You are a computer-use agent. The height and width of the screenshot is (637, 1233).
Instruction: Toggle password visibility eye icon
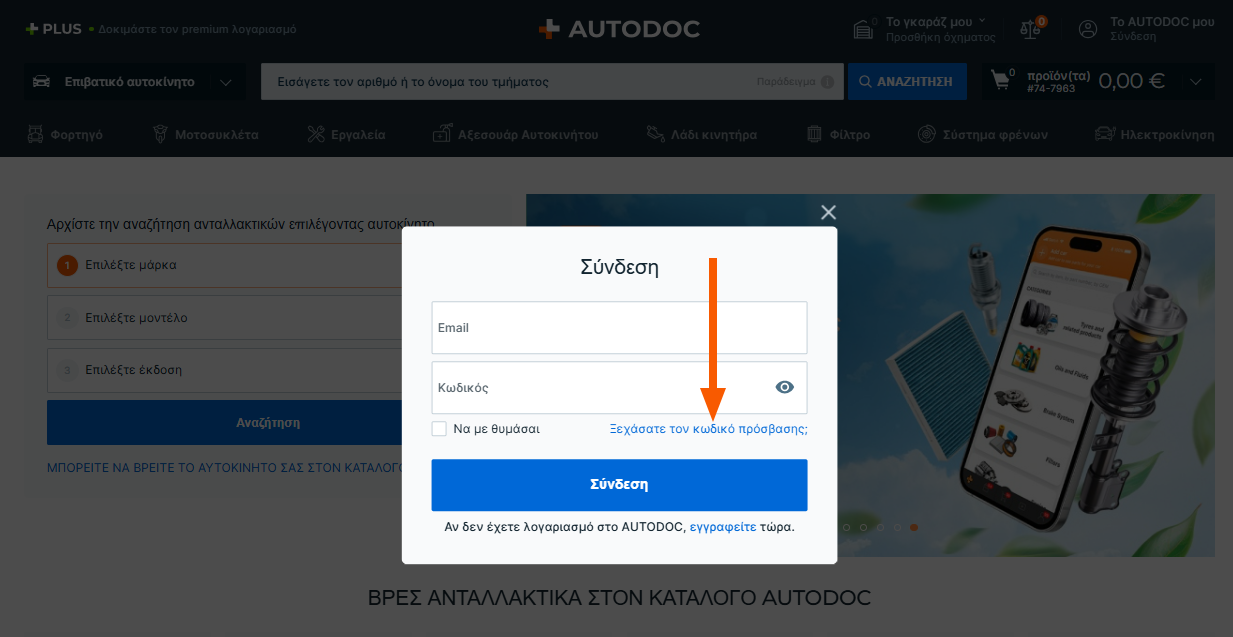click(785, 388)
